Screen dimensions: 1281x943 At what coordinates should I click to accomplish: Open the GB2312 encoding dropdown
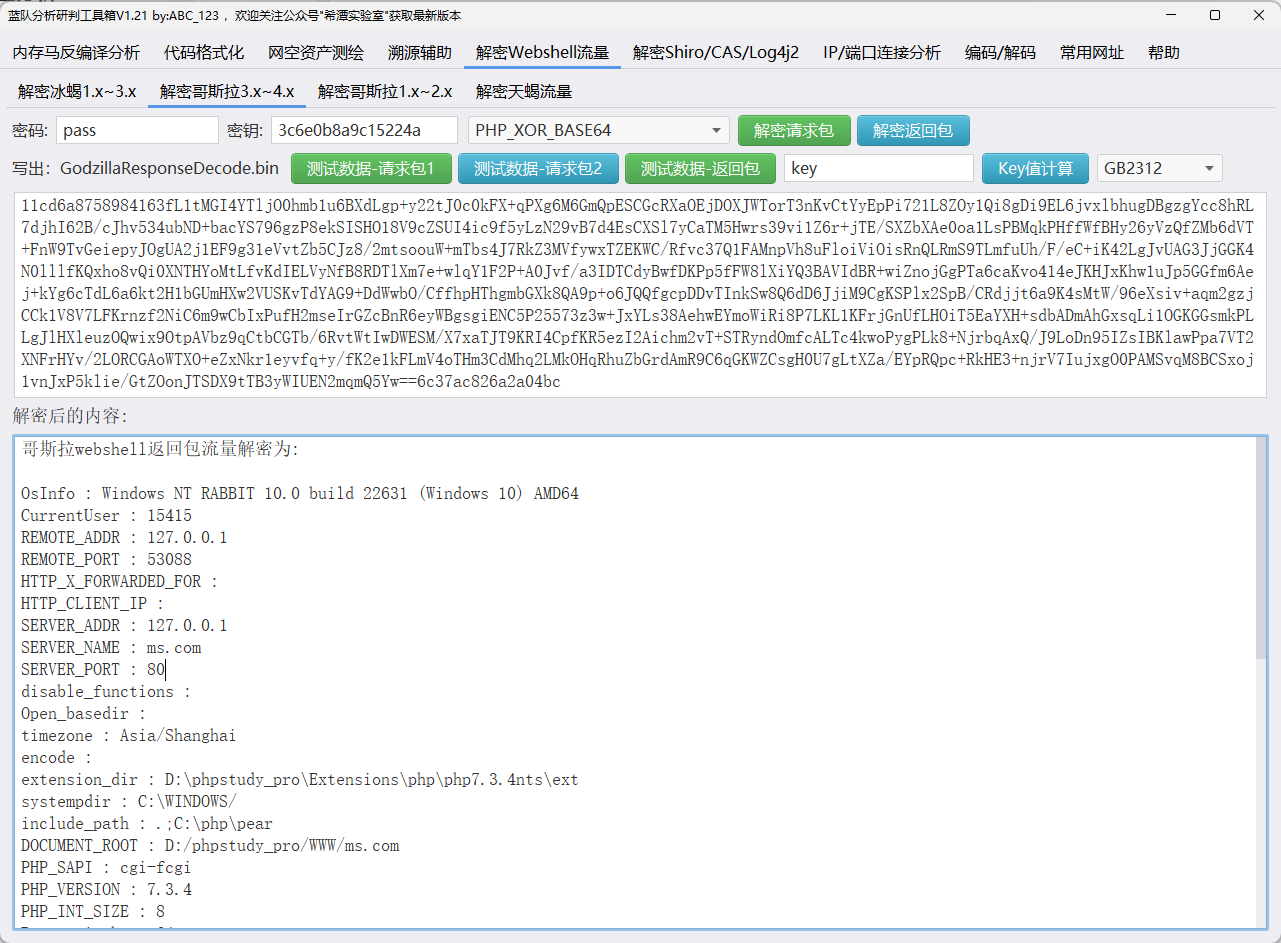(1159, 169)
